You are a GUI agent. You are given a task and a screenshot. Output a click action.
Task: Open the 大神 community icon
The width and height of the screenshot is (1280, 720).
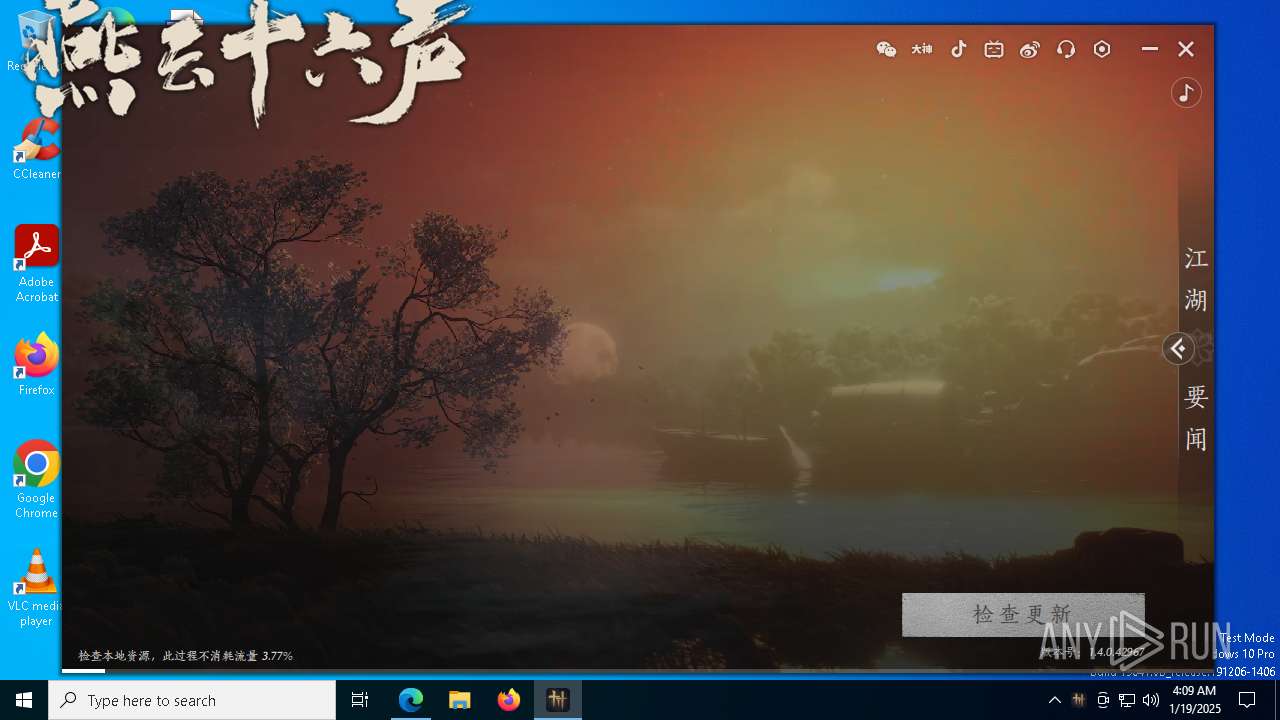pyautogui.click(x=922, y=49)
